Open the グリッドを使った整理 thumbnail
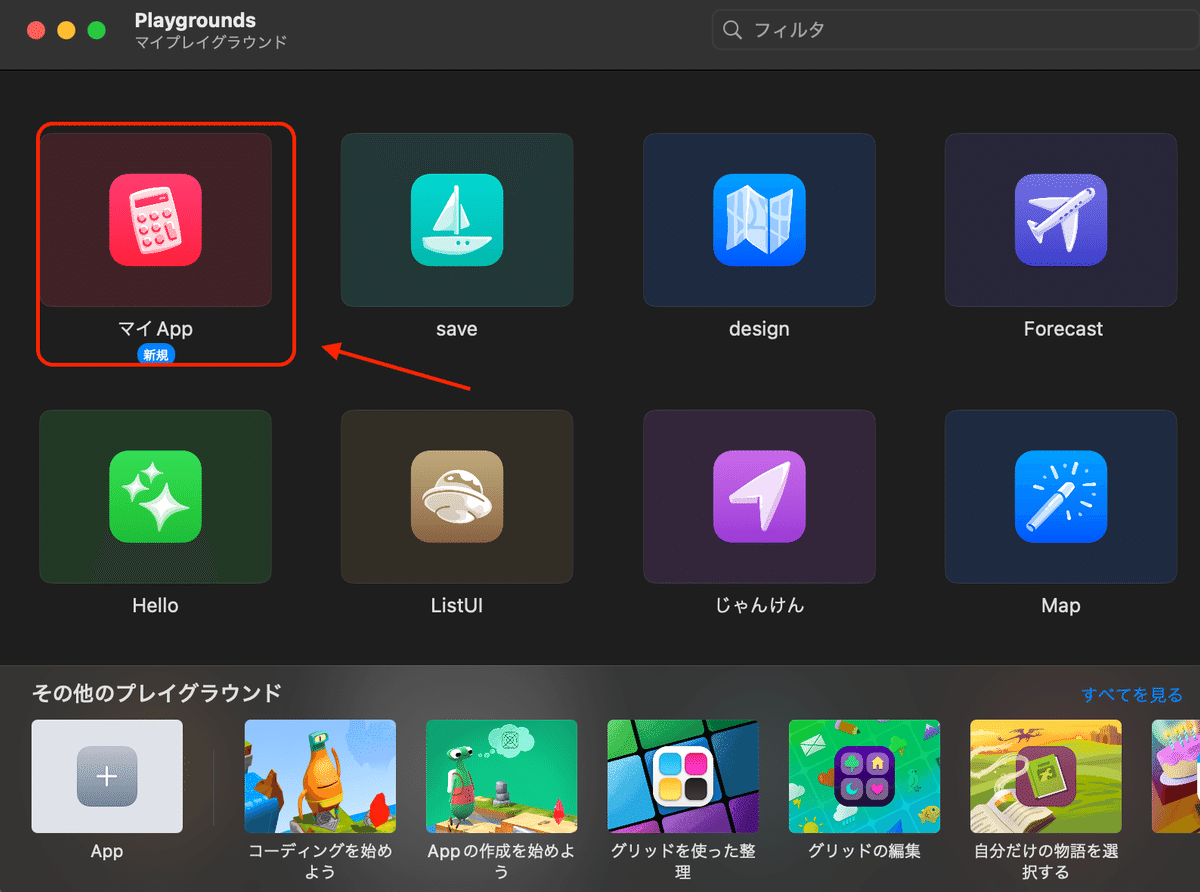Screen dimensions: 1200x892 [x=683, y=777]
